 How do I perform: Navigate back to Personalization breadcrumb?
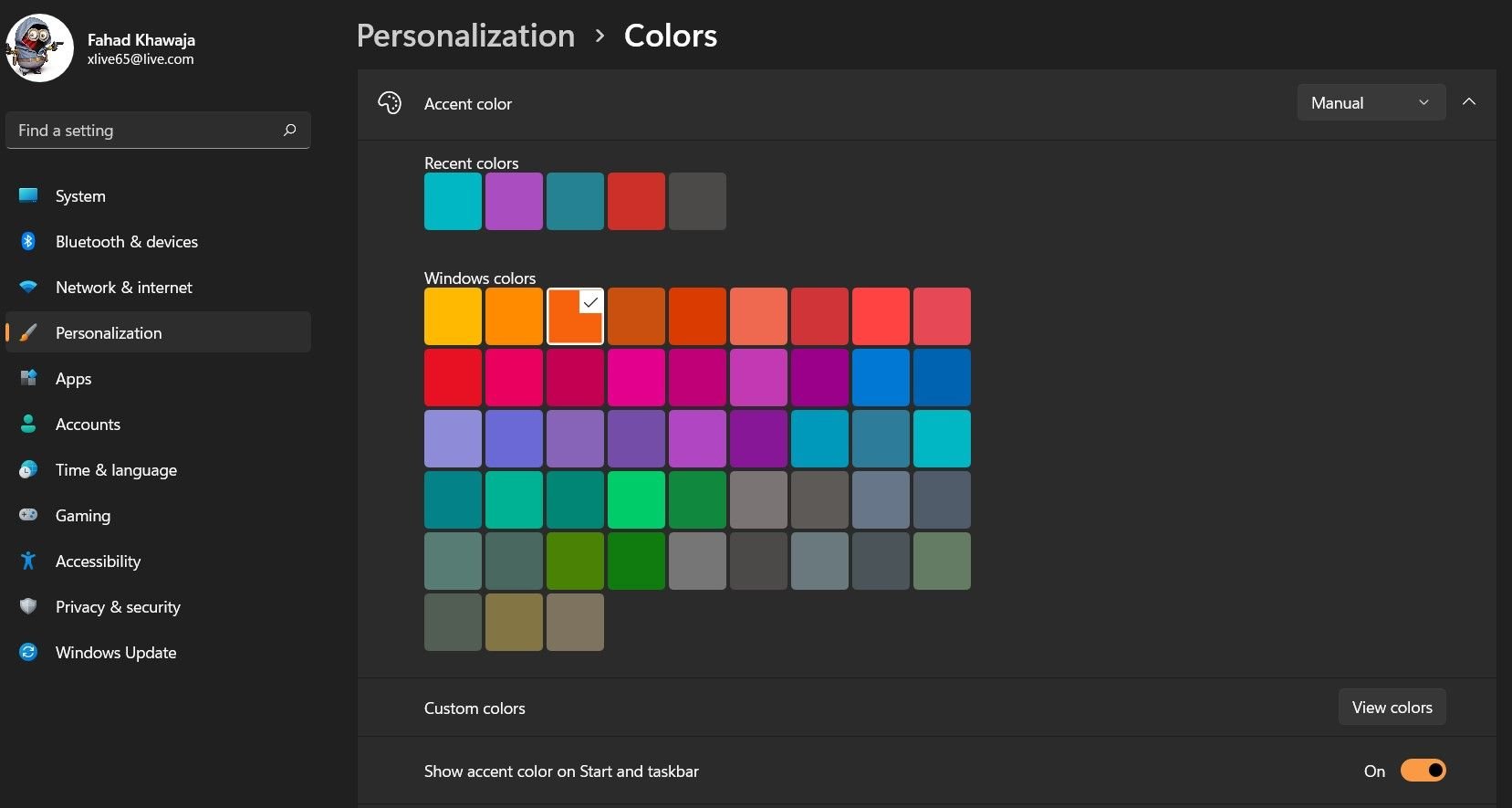tap(465, 36)
